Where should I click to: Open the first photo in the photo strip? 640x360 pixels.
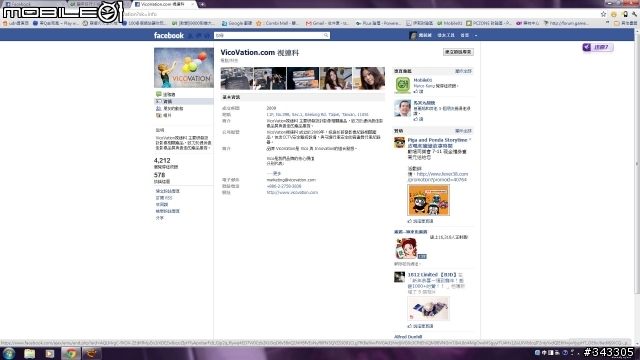[x=237, y=78]
